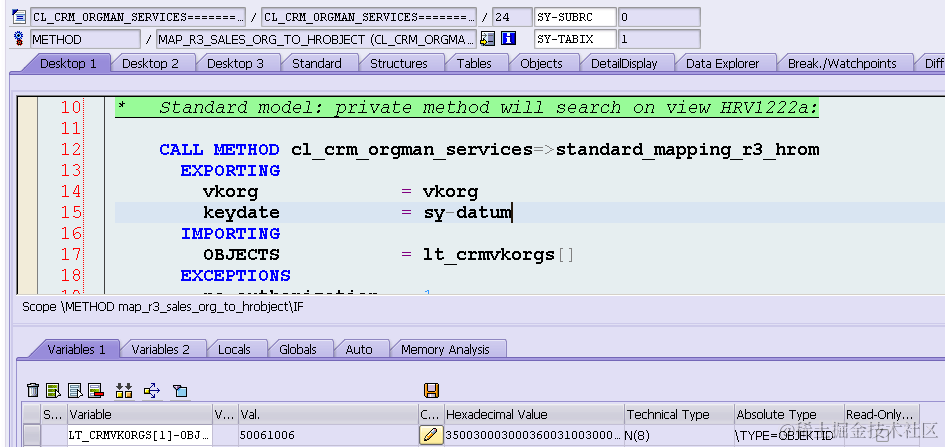The image size is (945, 447).
Task: Open the Globals tab
Action: [x=298, y=349]
